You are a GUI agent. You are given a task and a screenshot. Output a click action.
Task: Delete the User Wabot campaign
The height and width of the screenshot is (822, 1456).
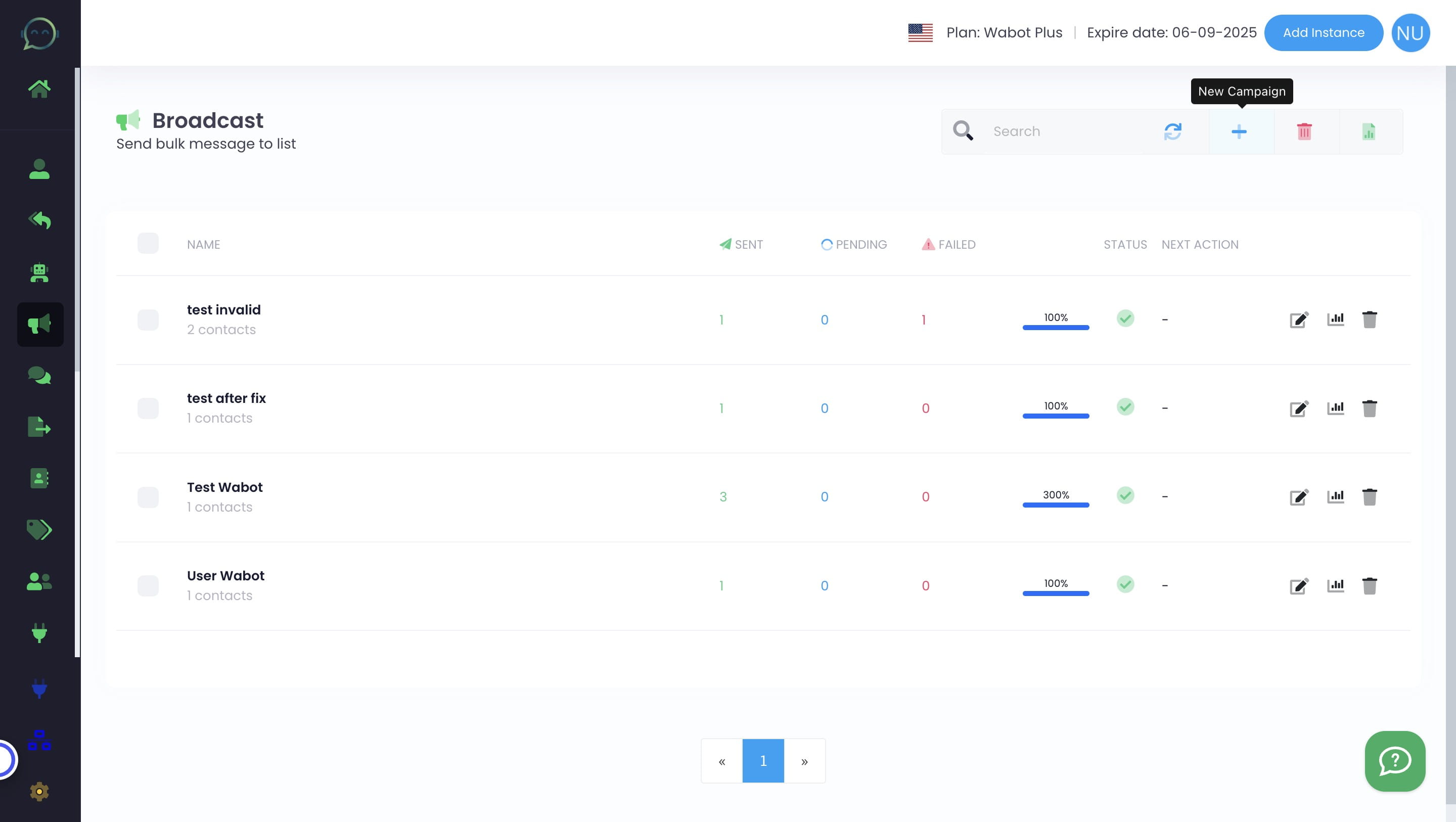1370,586
